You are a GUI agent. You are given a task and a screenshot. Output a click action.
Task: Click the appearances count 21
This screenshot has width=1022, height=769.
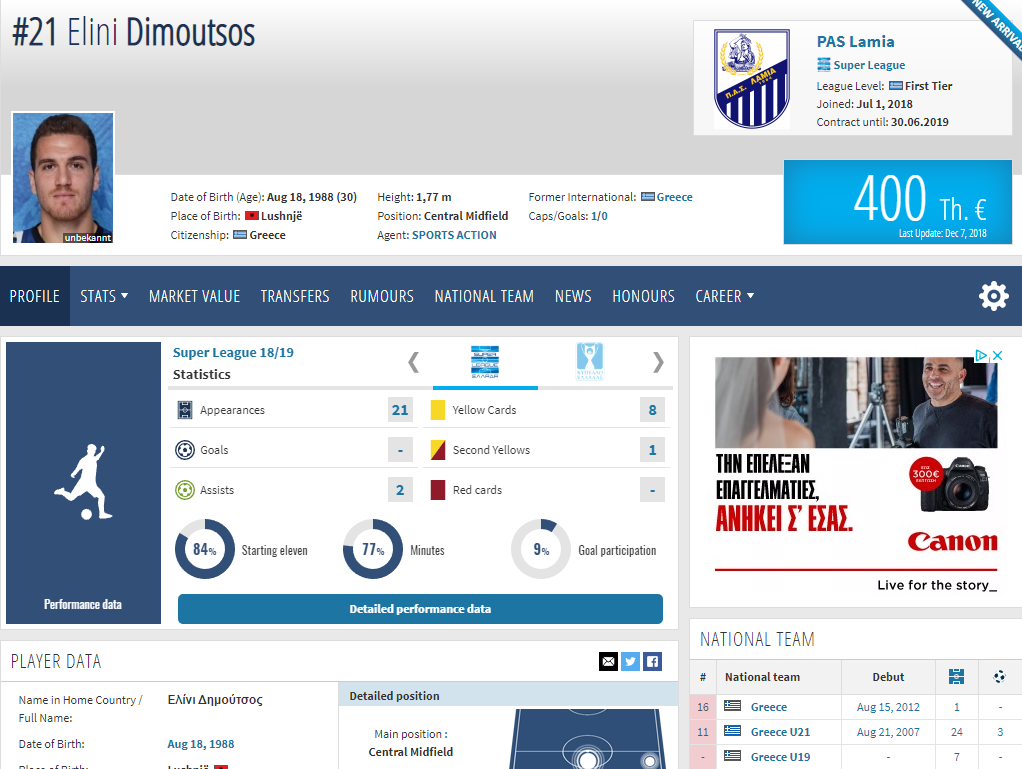coord(400,410)
